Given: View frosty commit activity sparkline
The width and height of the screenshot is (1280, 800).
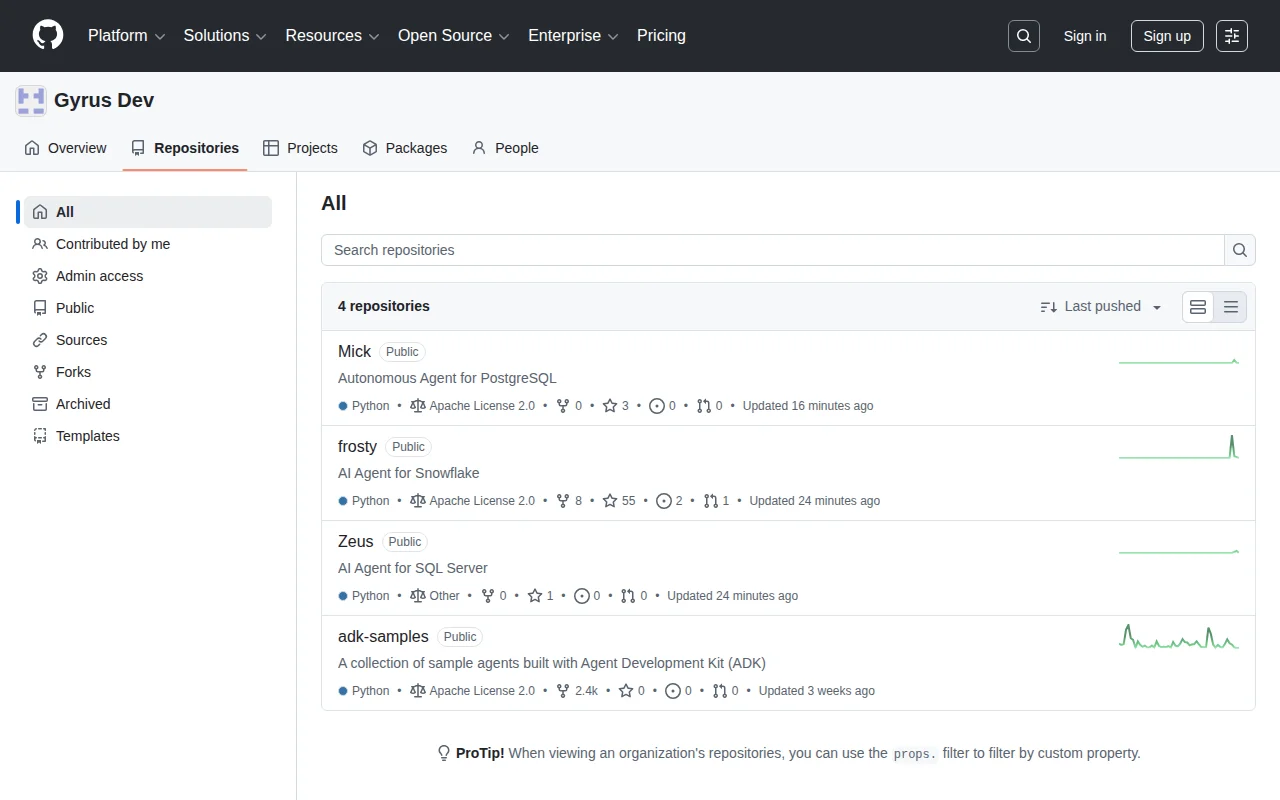Looking at the screenshot, I should coord(1179,446).
